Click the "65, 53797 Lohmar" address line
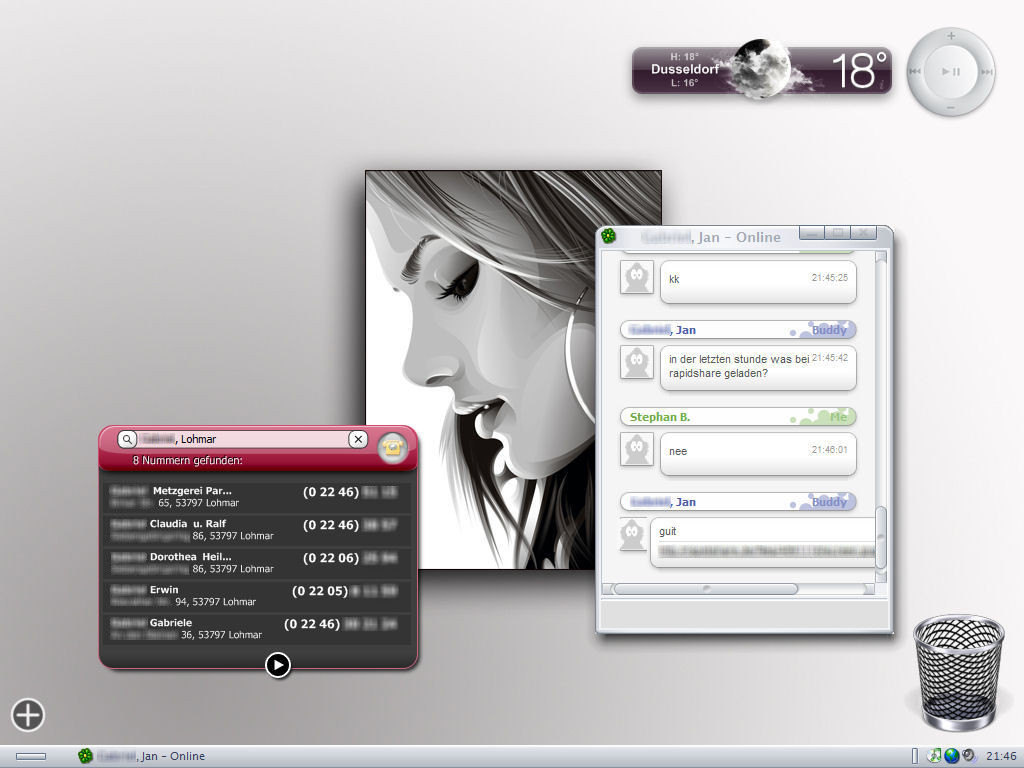This screenshot has height=768, width=1024. point(199,503)
